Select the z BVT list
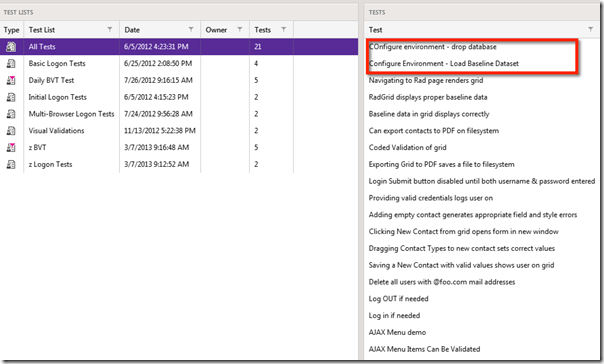Viewport: 604px width, 364px height. tap(37, 148)
